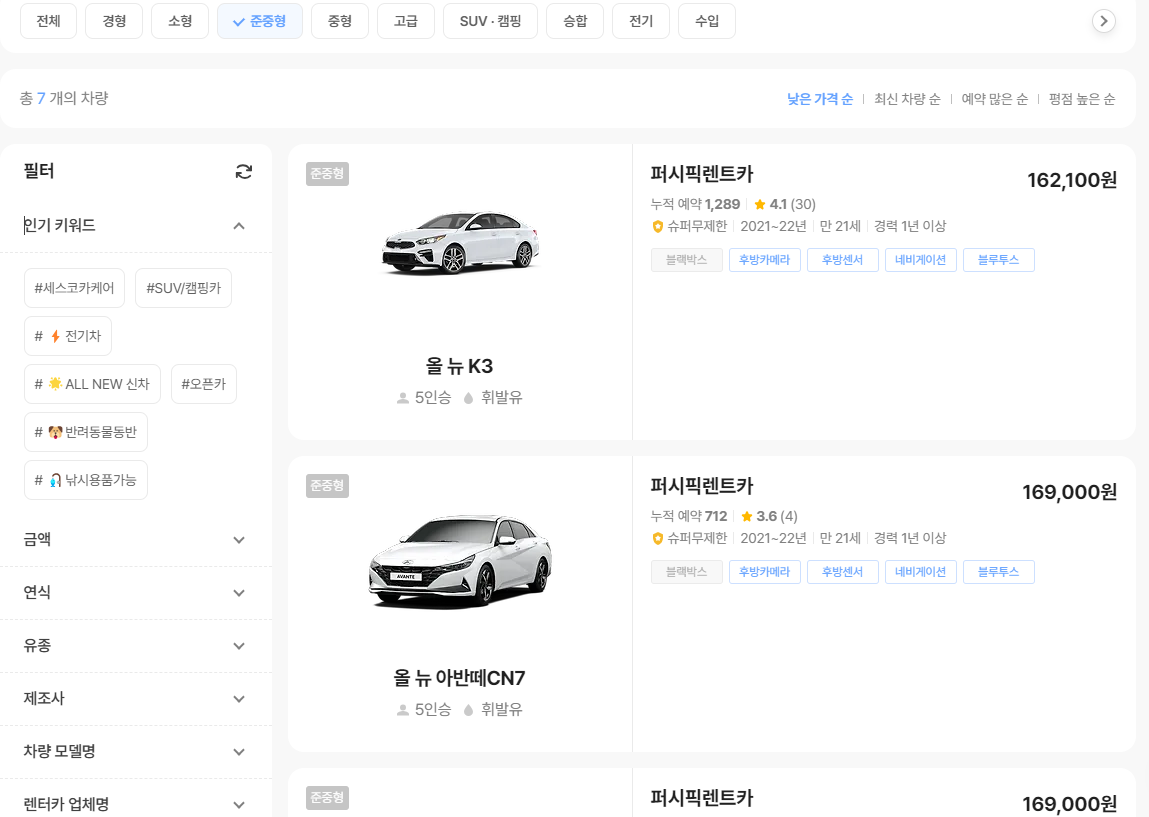Reset filters with the refresh icon

(x=243, y=171)
